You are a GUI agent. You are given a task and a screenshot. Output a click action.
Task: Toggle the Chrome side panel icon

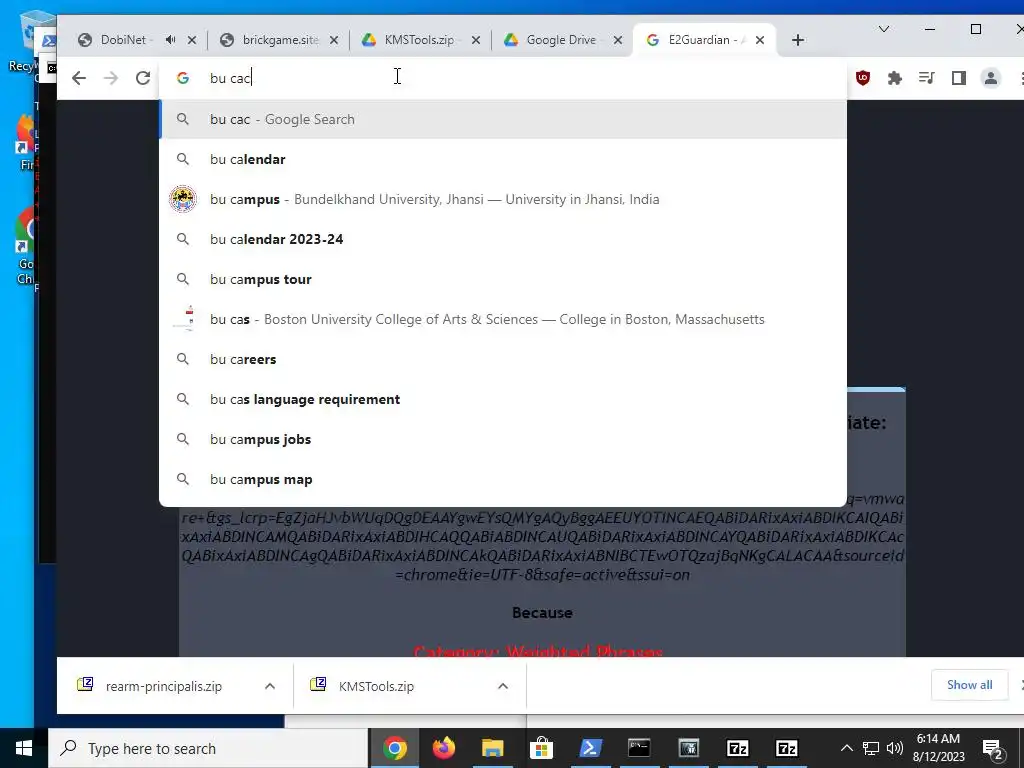point(959,78)
